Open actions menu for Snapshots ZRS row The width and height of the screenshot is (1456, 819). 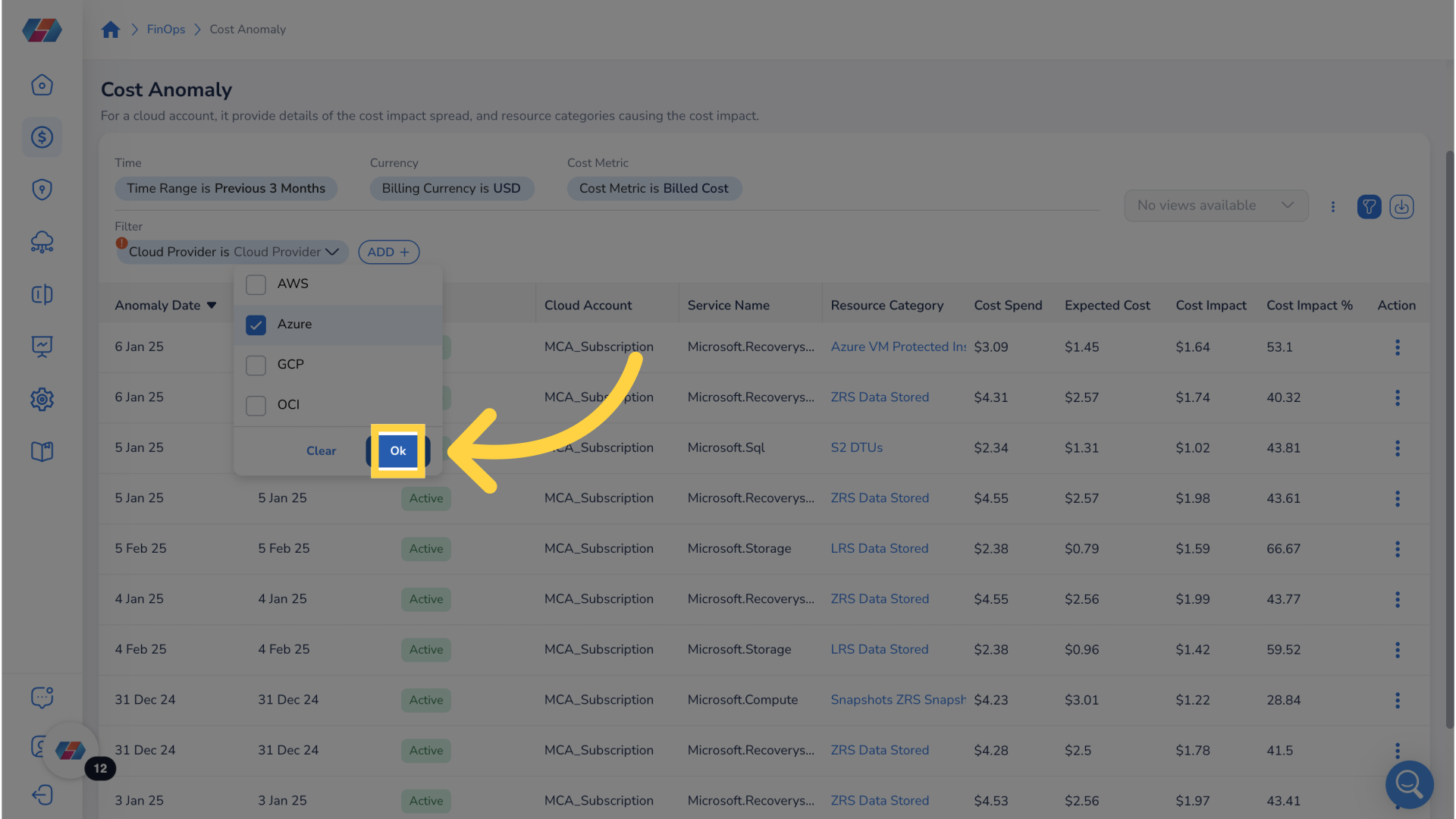tap(1397, 700)
